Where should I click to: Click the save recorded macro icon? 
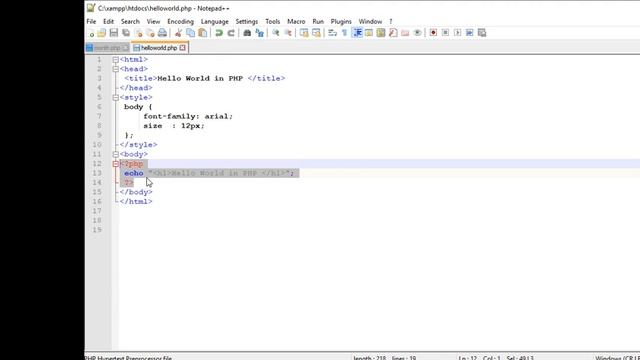482,33
